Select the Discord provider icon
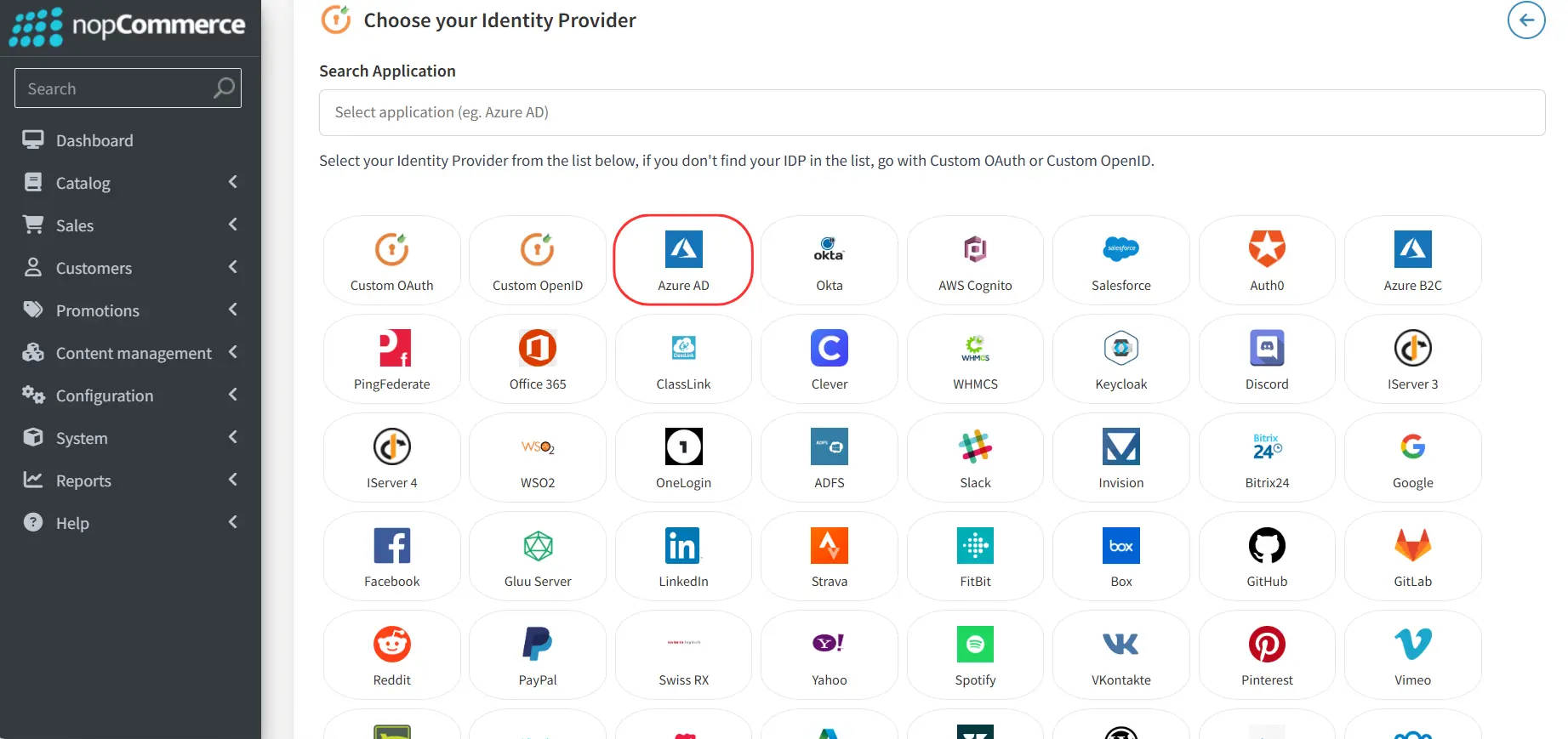The width and height of the screenshot is (1568, 739). tap(1267, 348)
